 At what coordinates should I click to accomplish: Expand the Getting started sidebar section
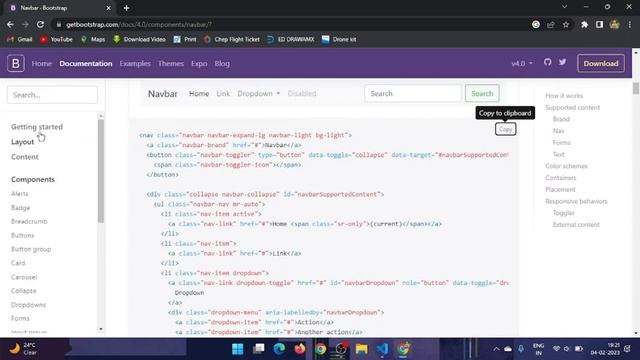(37, 127)
